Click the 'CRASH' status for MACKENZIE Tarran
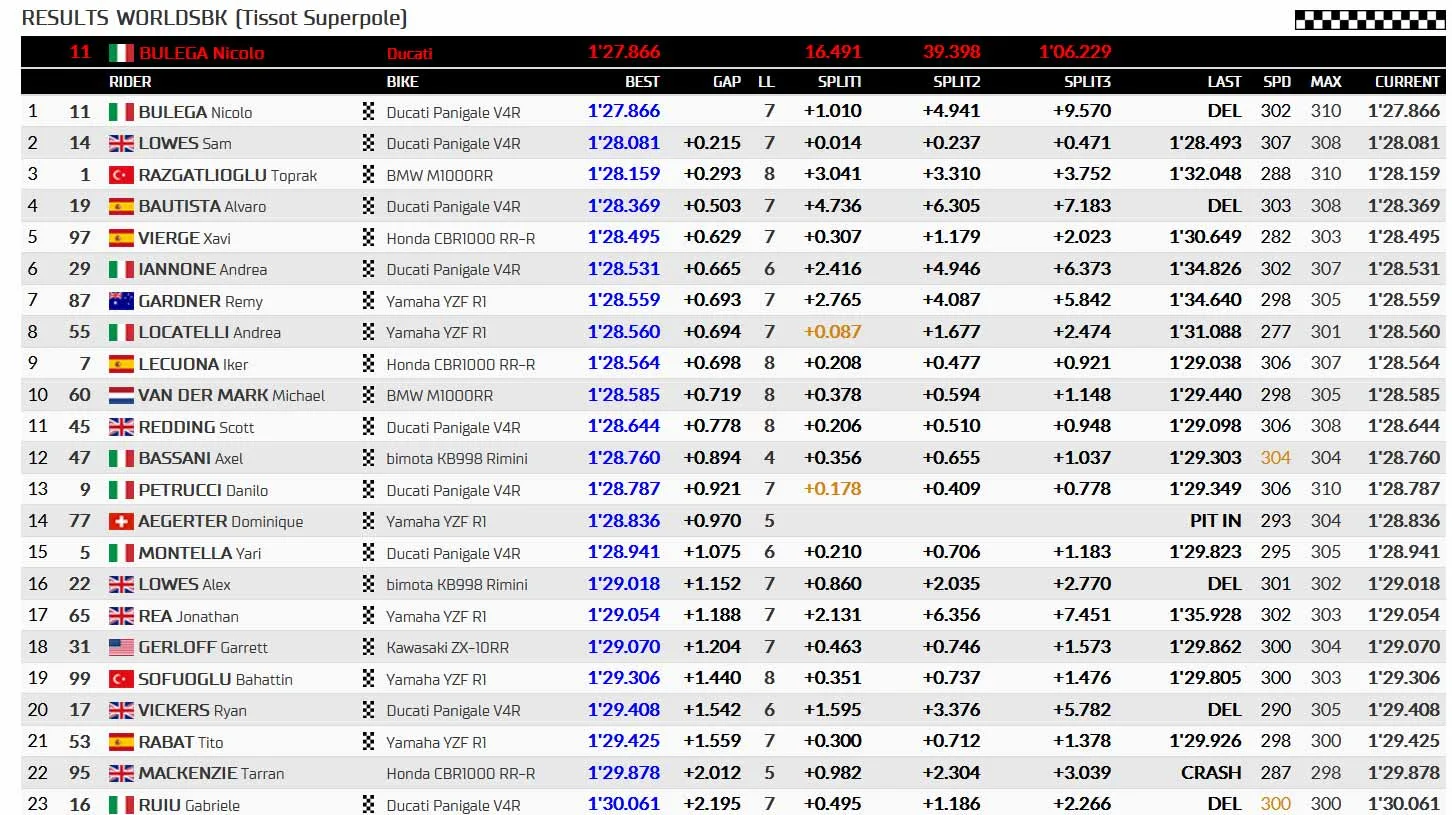This screenshot has height=815, width=1452. click(1211, 773)
